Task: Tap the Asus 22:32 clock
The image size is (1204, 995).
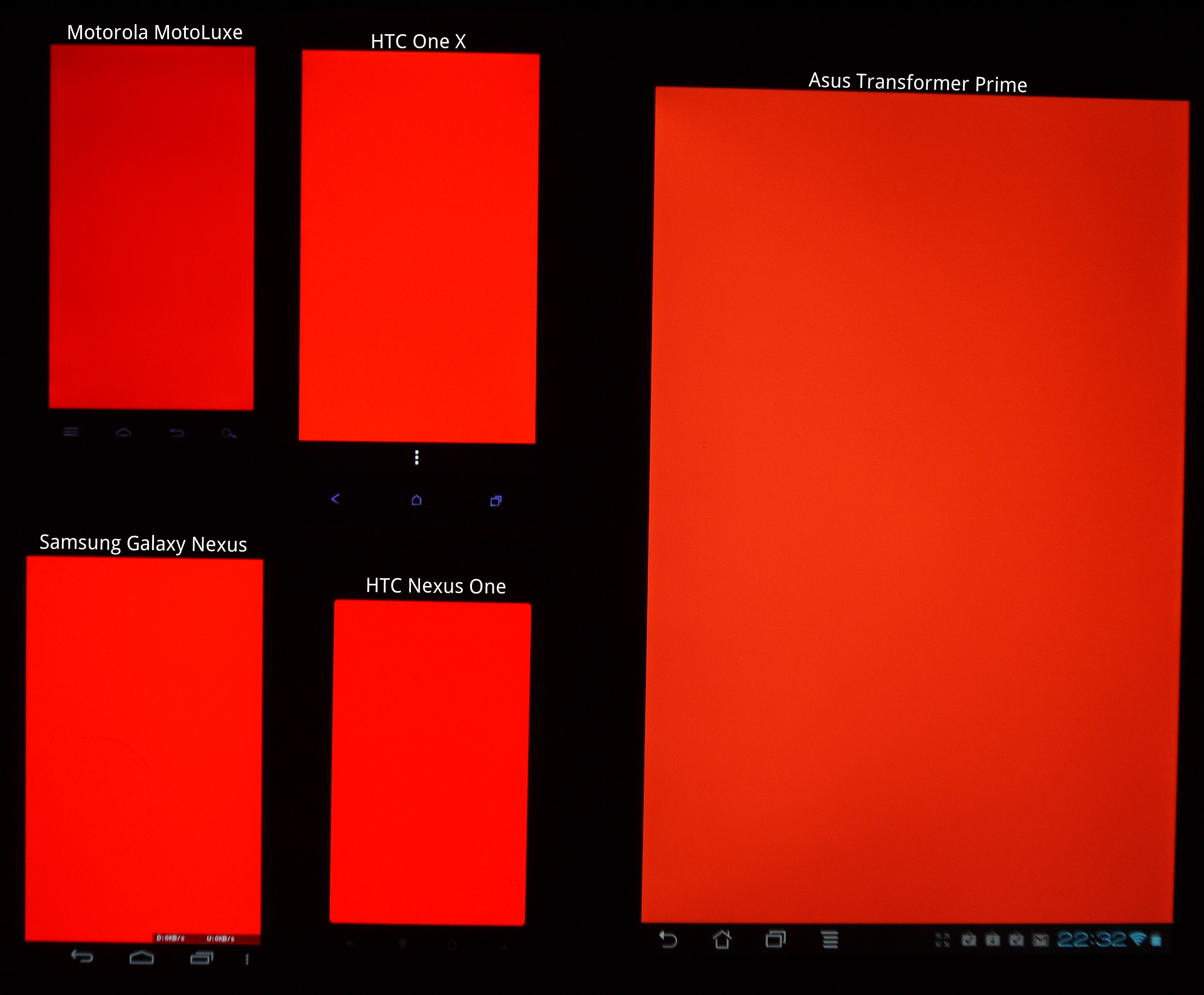Action: click(x=1092, y=939)
